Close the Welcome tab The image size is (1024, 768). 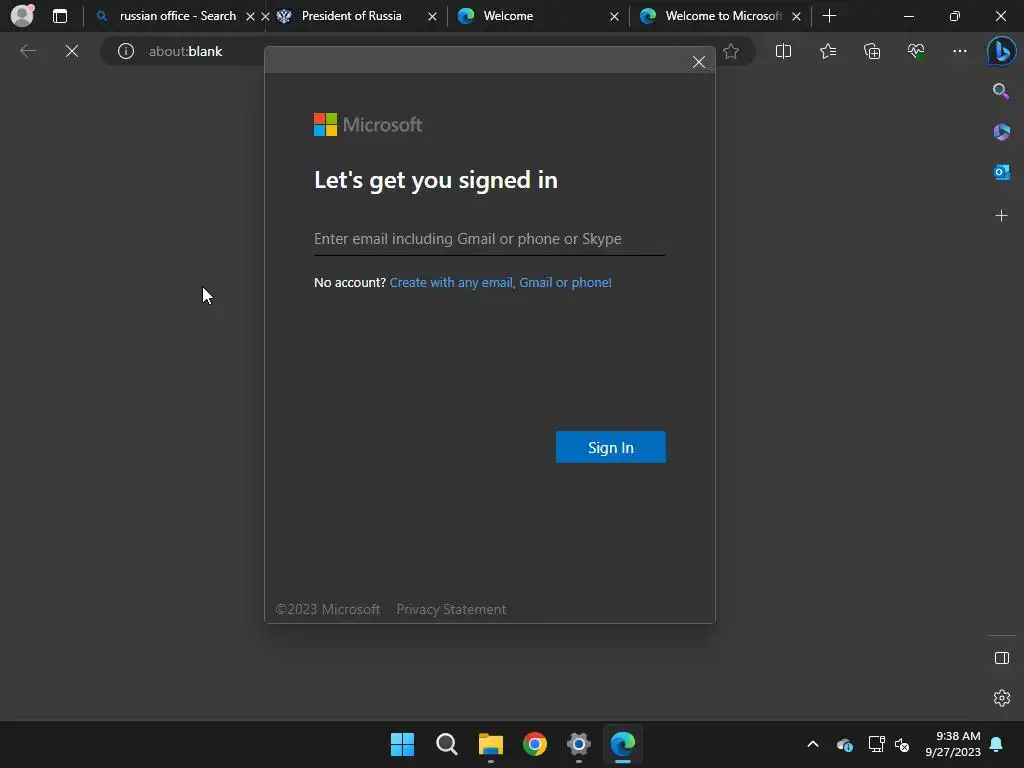[x=614, y=16]
